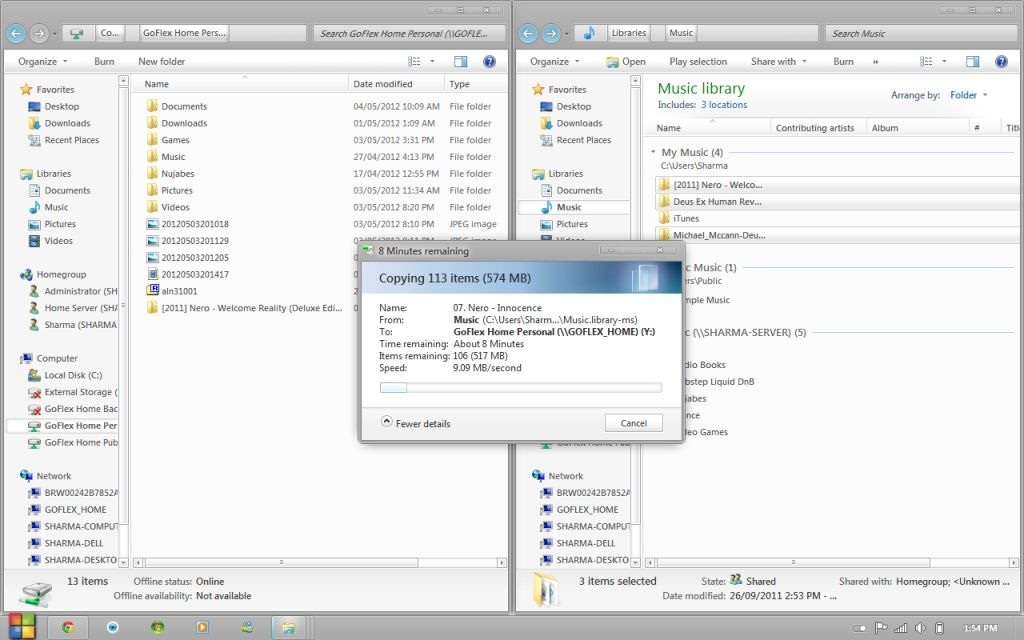Collapse the My Music (4) group
The width and height of the screenshot is (1024, 640).
652,152
